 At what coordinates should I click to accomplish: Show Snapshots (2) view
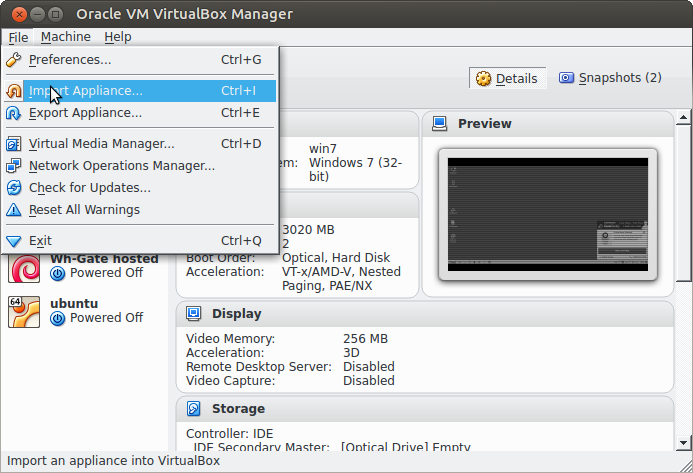pyautogui.click(x=610, y=78)
